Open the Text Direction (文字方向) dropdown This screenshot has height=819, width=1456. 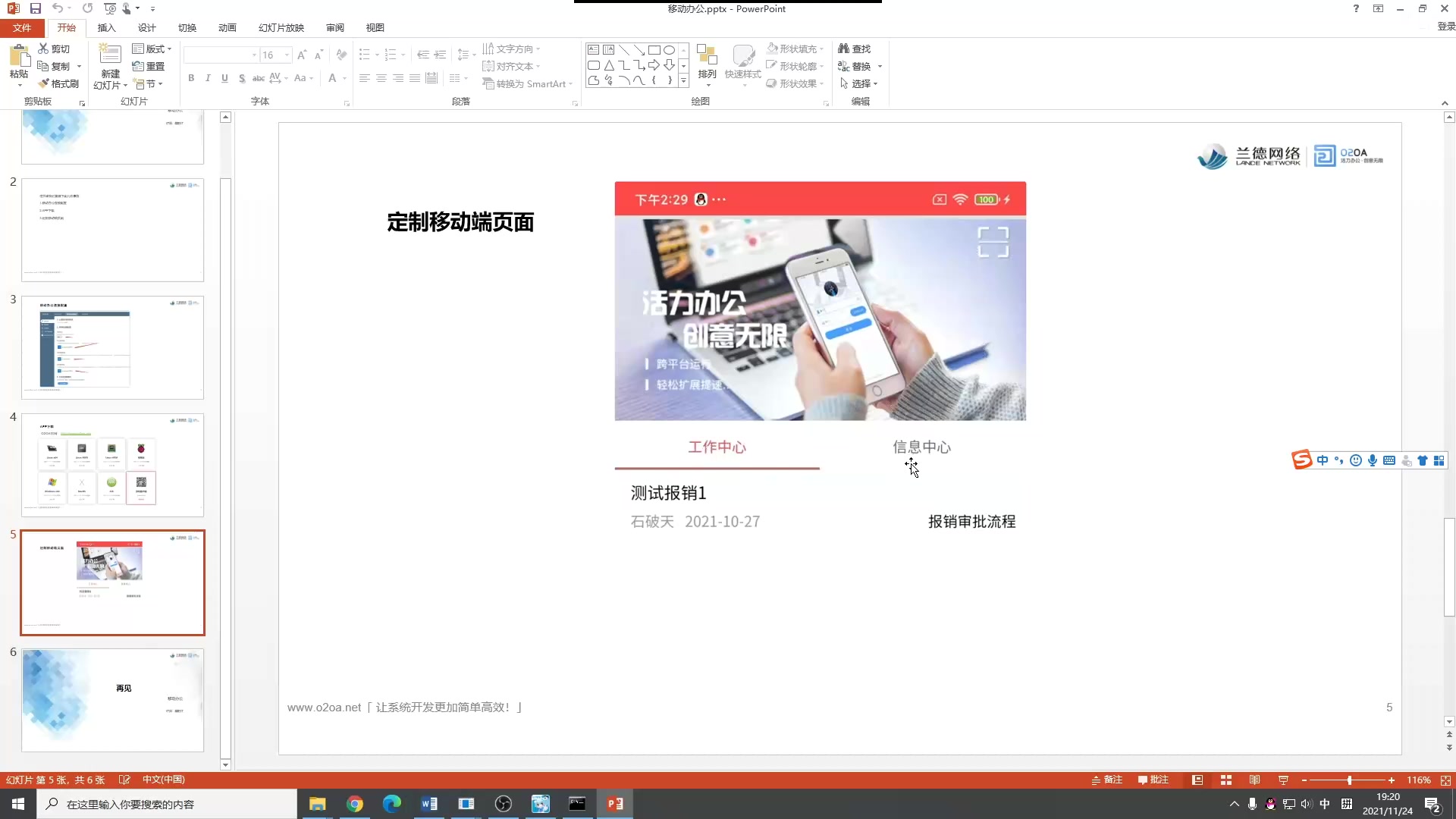[512, 49]
